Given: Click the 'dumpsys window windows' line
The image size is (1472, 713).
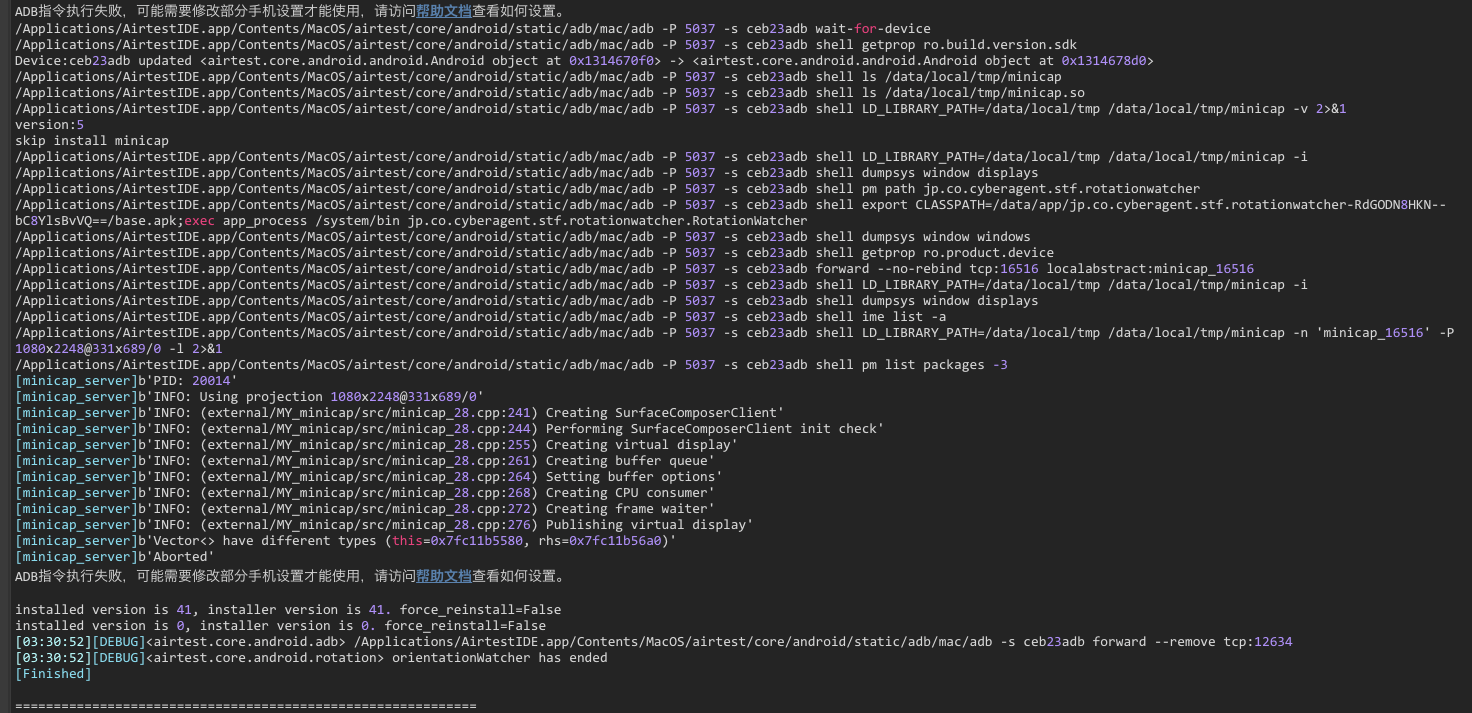Looking at the screenshot, I should tap(522, 237).
